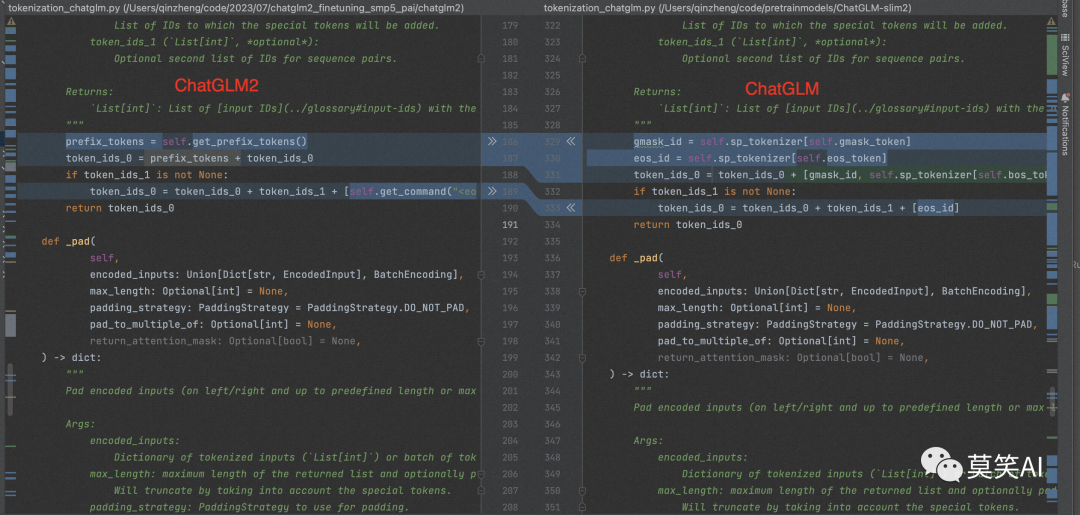Click line number 179 in left gutter
The image size is (1080, 515).
click(510, 25)
